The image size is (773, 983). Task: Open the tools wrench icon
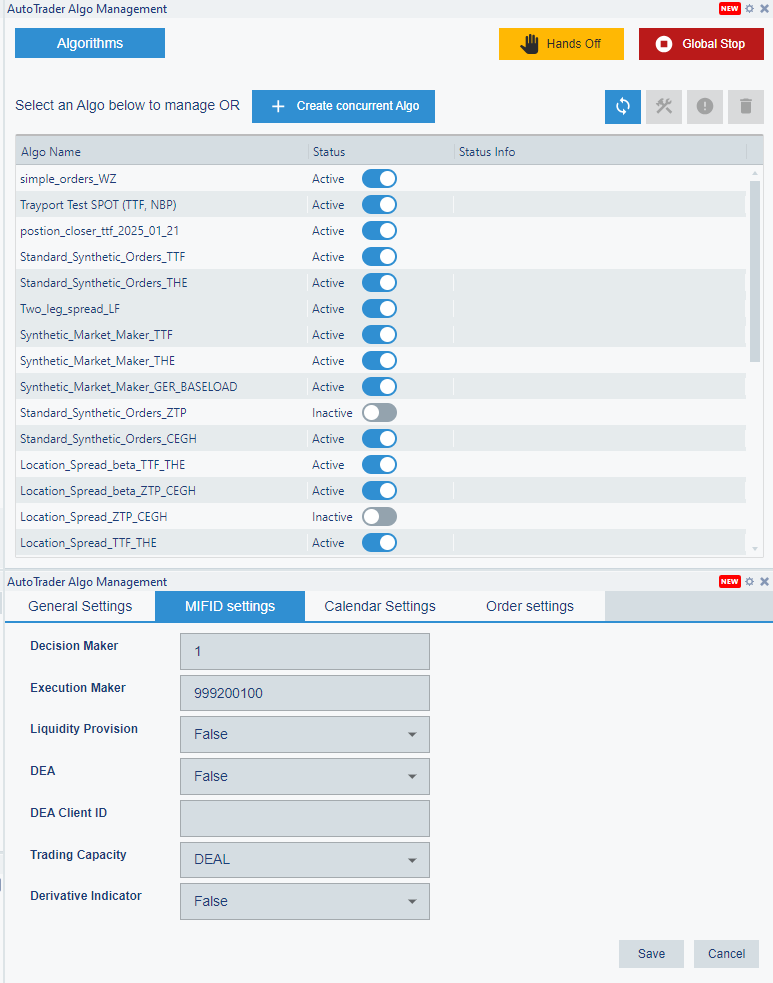663,106
